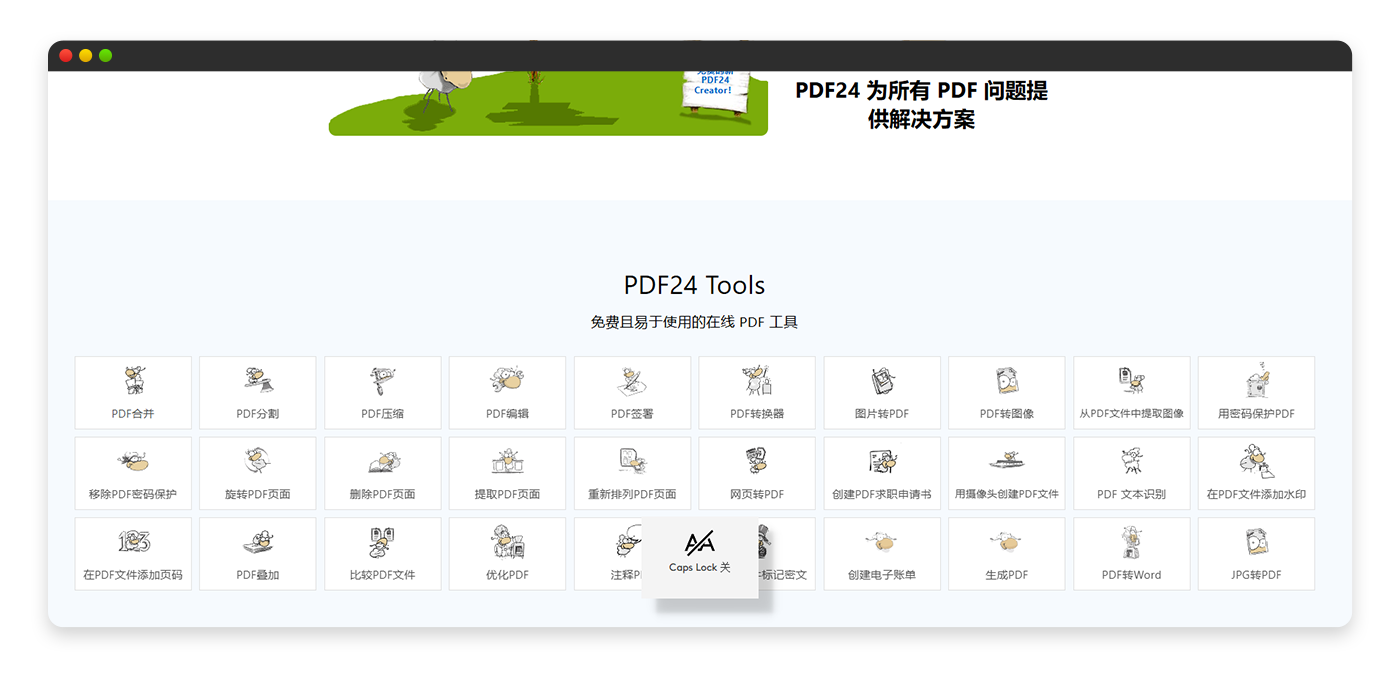Click the 免费且易于使用的在线 PDF 工具 subtitle
Image resolution: width=1400 pixels, height=700 pixels.
694,322
